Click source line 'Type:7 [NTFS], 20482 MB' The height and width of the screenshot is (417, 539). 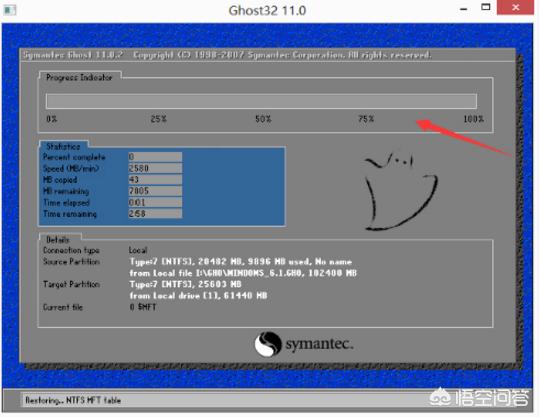240,262
